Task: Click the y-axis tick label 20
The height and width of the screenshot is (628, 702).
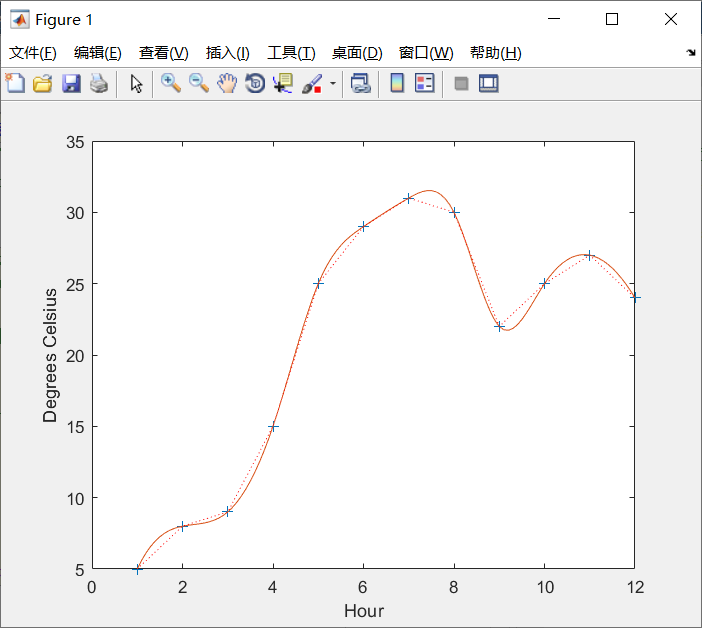Action: click(x=75, y=356)
